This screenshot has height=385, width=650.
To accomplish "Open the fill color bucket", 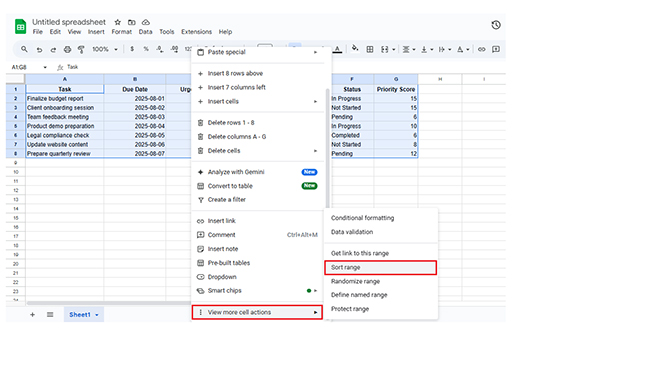I will click(x=355, y=49).
